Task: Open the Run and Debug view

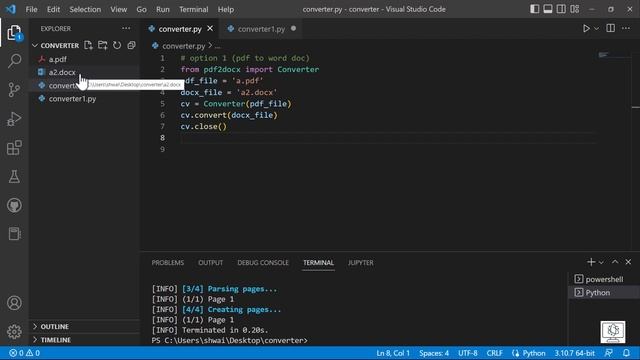Action: coord(14,119)
